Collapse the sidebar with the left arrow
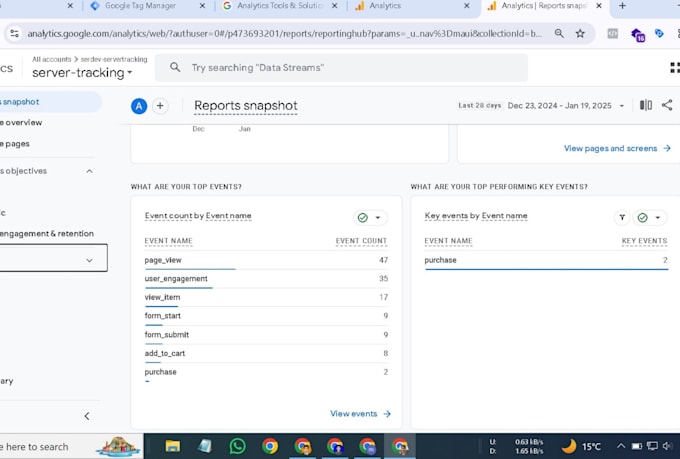680x459 pixels. [87, 416]
